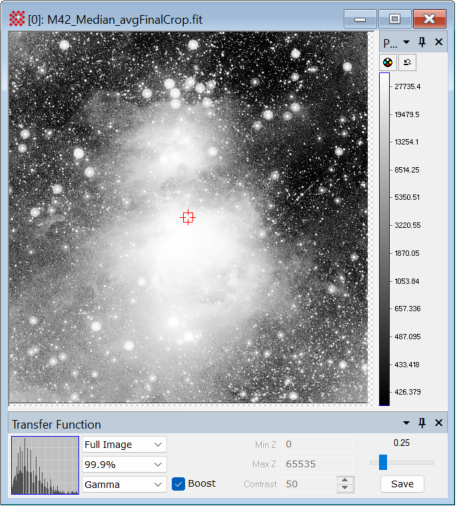
Task: Increase Contrast with the up stepper arrow
Action: (x=345, y=480)
